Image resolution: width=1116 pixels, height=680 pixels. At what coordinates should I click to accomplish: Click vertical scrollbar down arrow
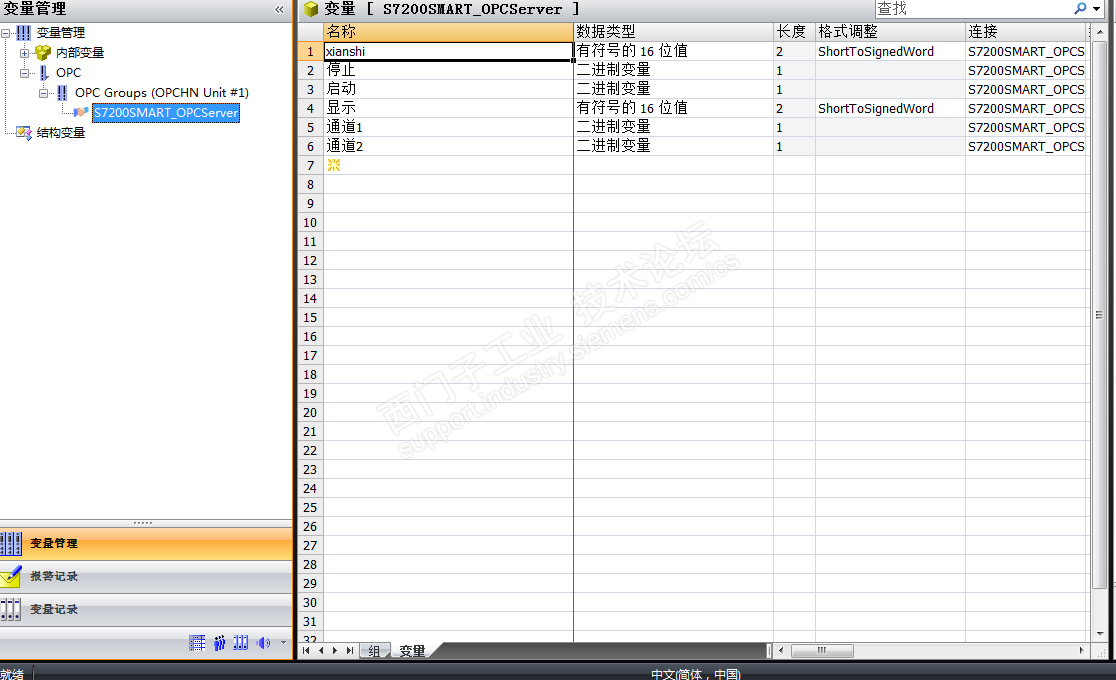[x=1100, y=633]
